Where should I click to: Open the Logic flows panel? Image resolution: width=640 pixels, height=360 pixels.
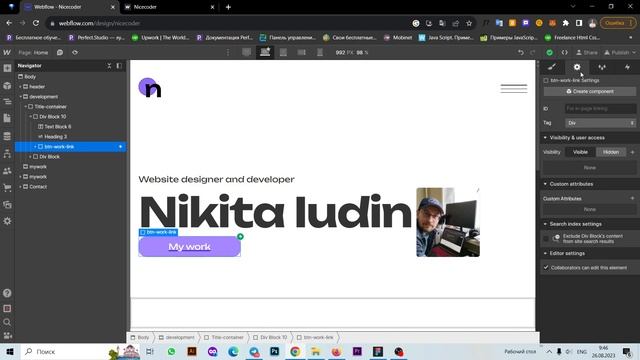7,153
